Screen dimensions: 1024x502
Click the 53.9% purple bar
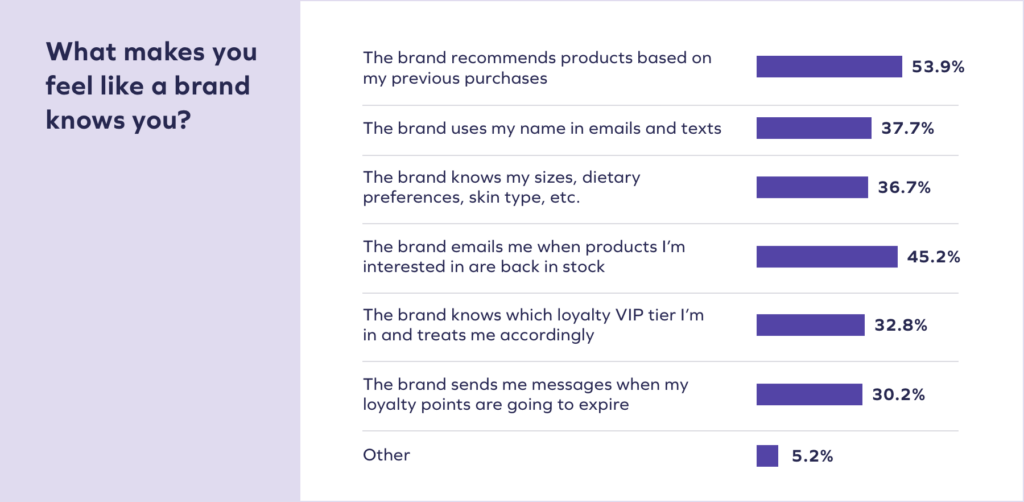[829, 67]
